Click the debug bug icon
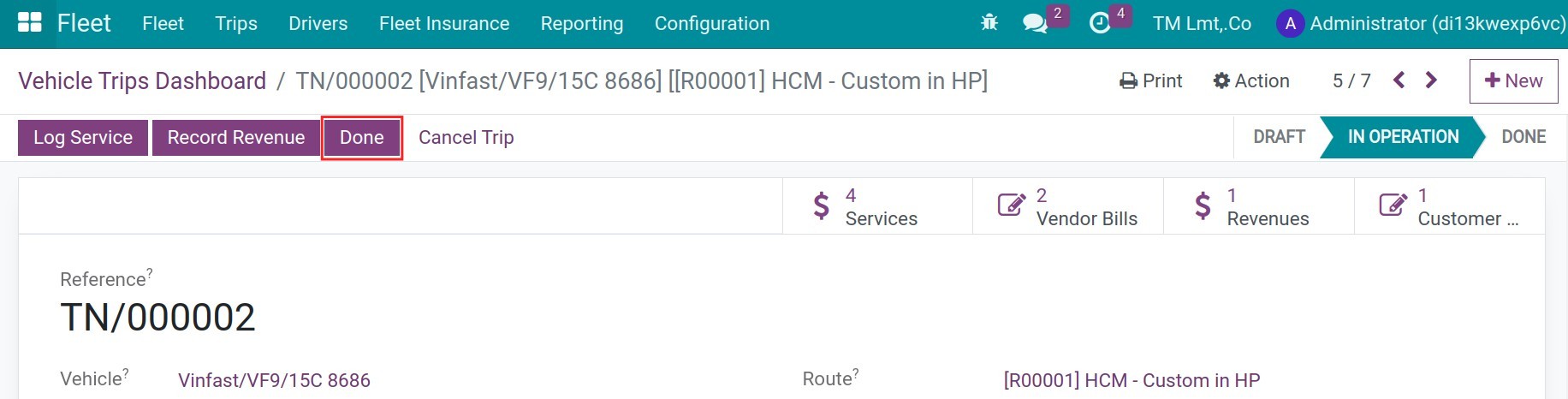Screen dimensions: 1568x399 (x=989, y=23)
